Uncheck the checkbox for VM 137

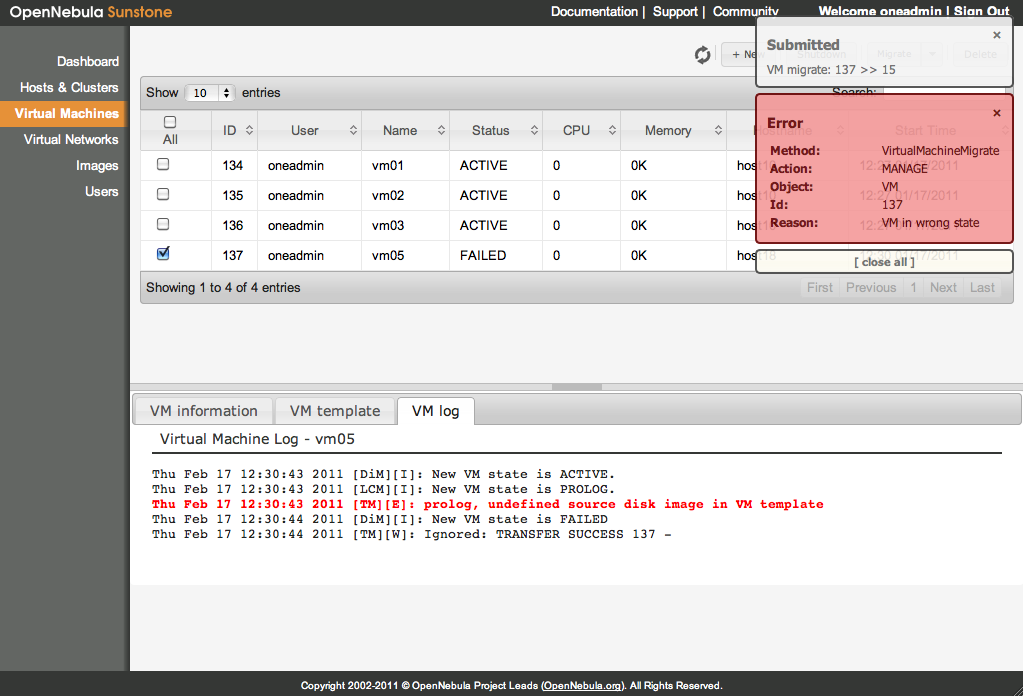164,254
